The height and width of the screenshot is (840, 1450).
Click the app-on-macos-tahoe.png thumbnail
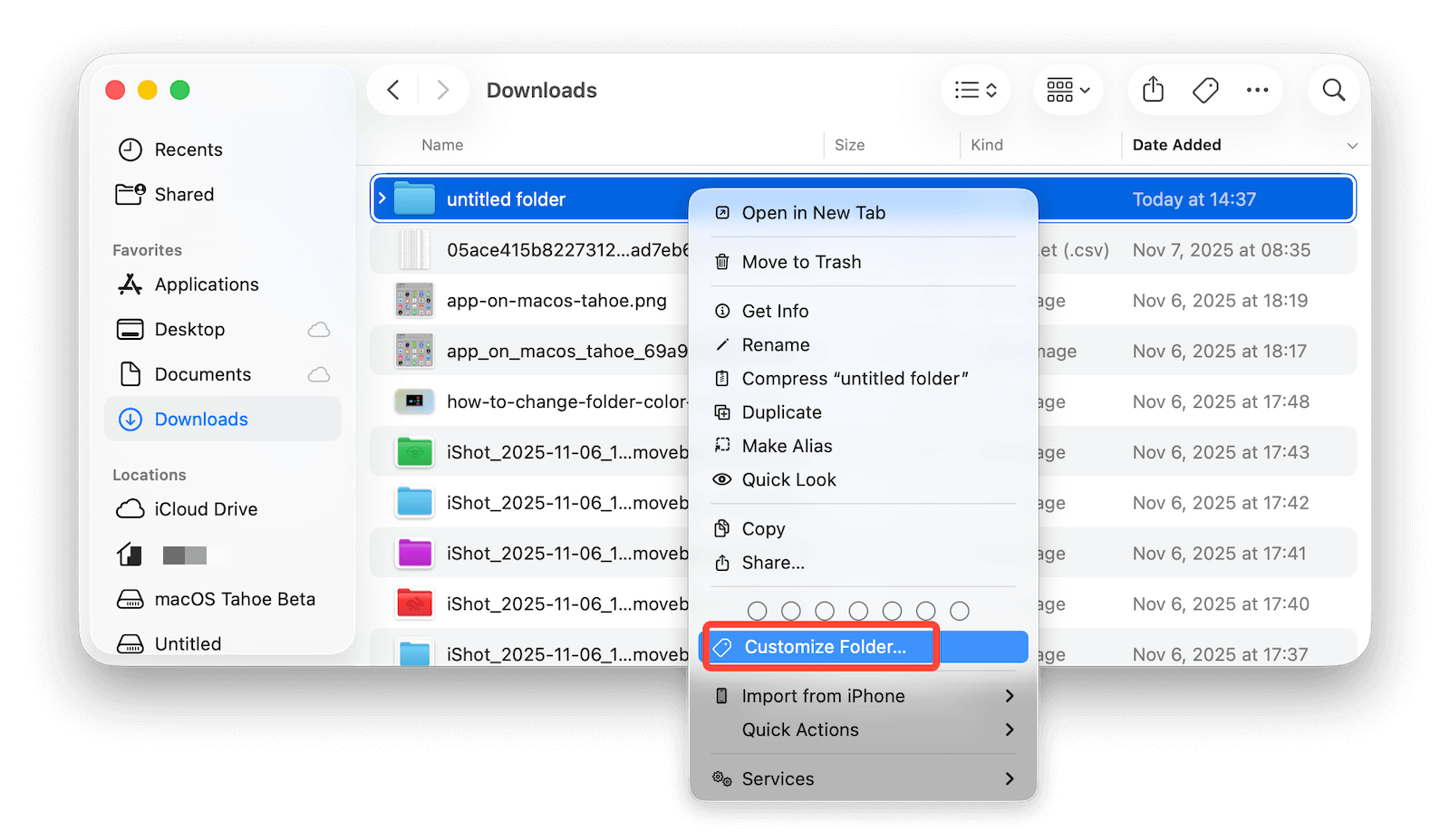tap(414, 300)
